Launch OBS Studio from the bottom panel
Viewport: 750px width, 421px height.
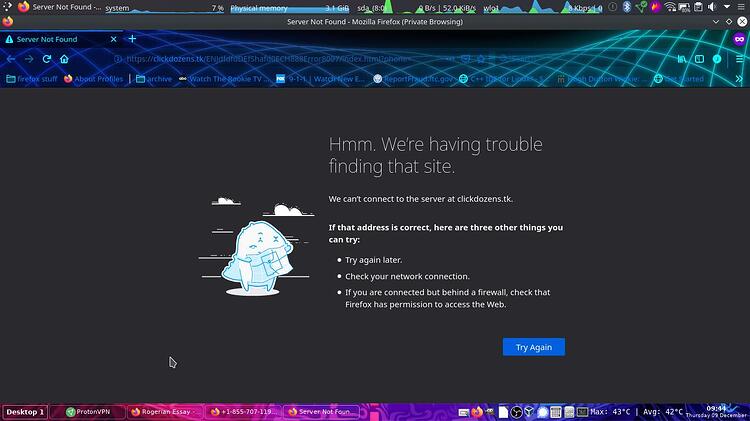coord(517,412)
